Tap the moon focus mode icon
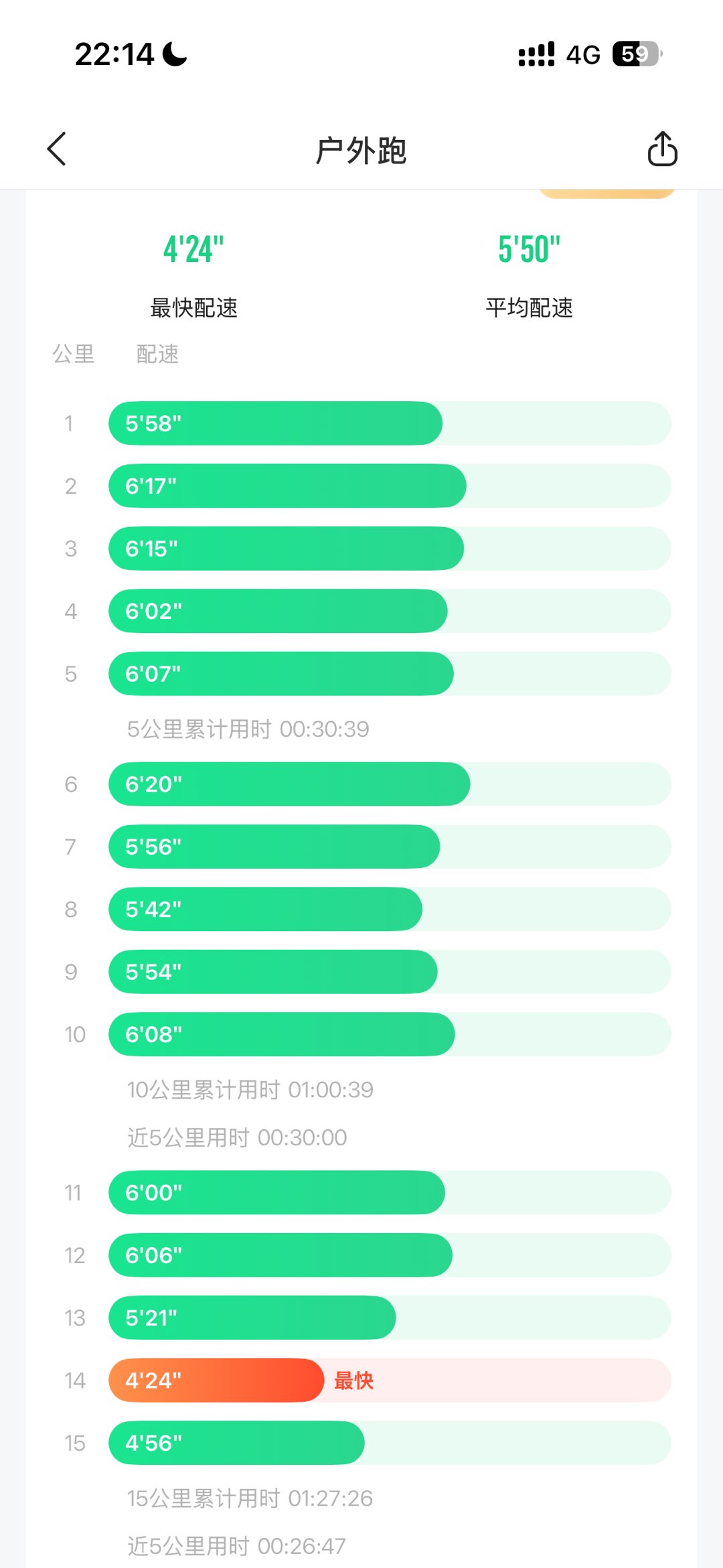The image size is (723, 1568). (x=175, y=54)
